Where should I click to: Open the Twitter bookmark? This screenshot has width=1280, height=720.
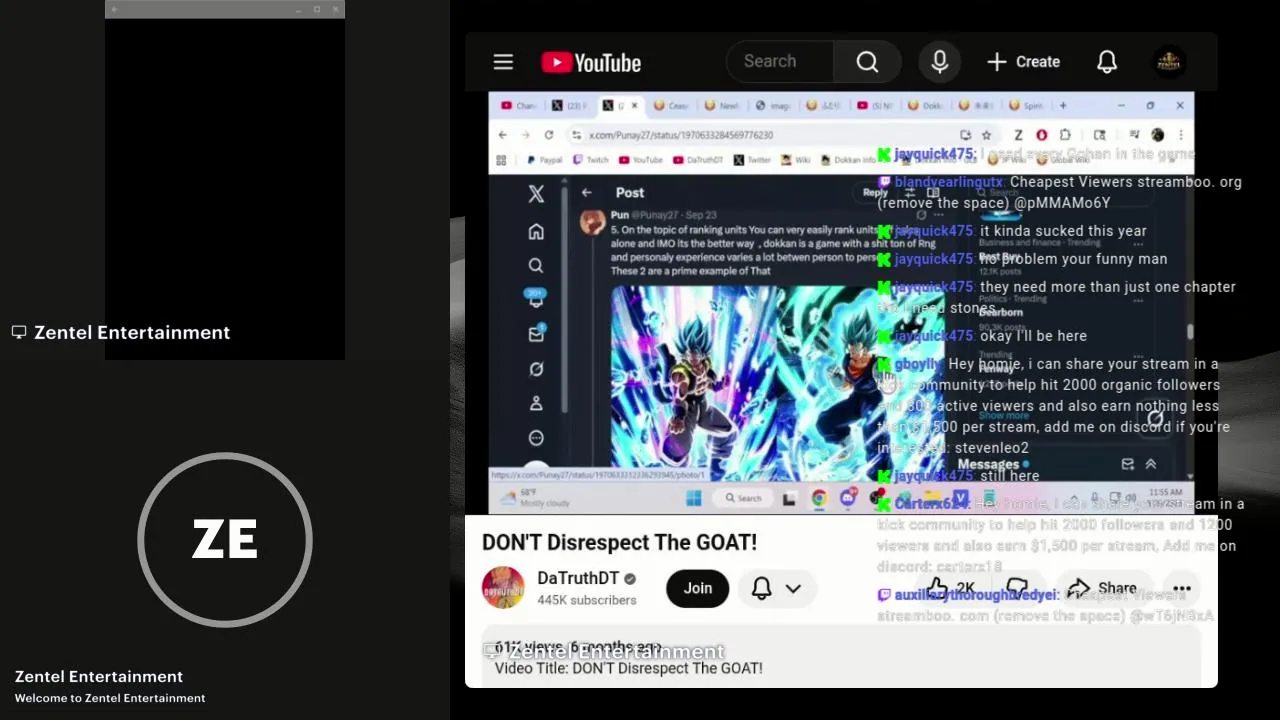752,160
